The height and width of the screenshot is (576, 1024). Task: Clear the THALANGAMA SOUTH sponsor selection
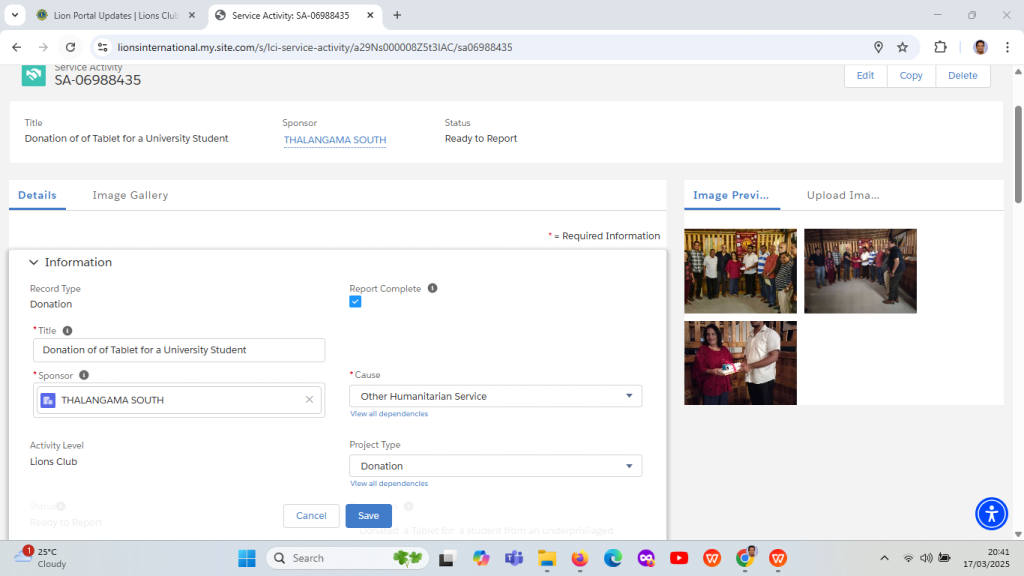[x=309, y=400]
